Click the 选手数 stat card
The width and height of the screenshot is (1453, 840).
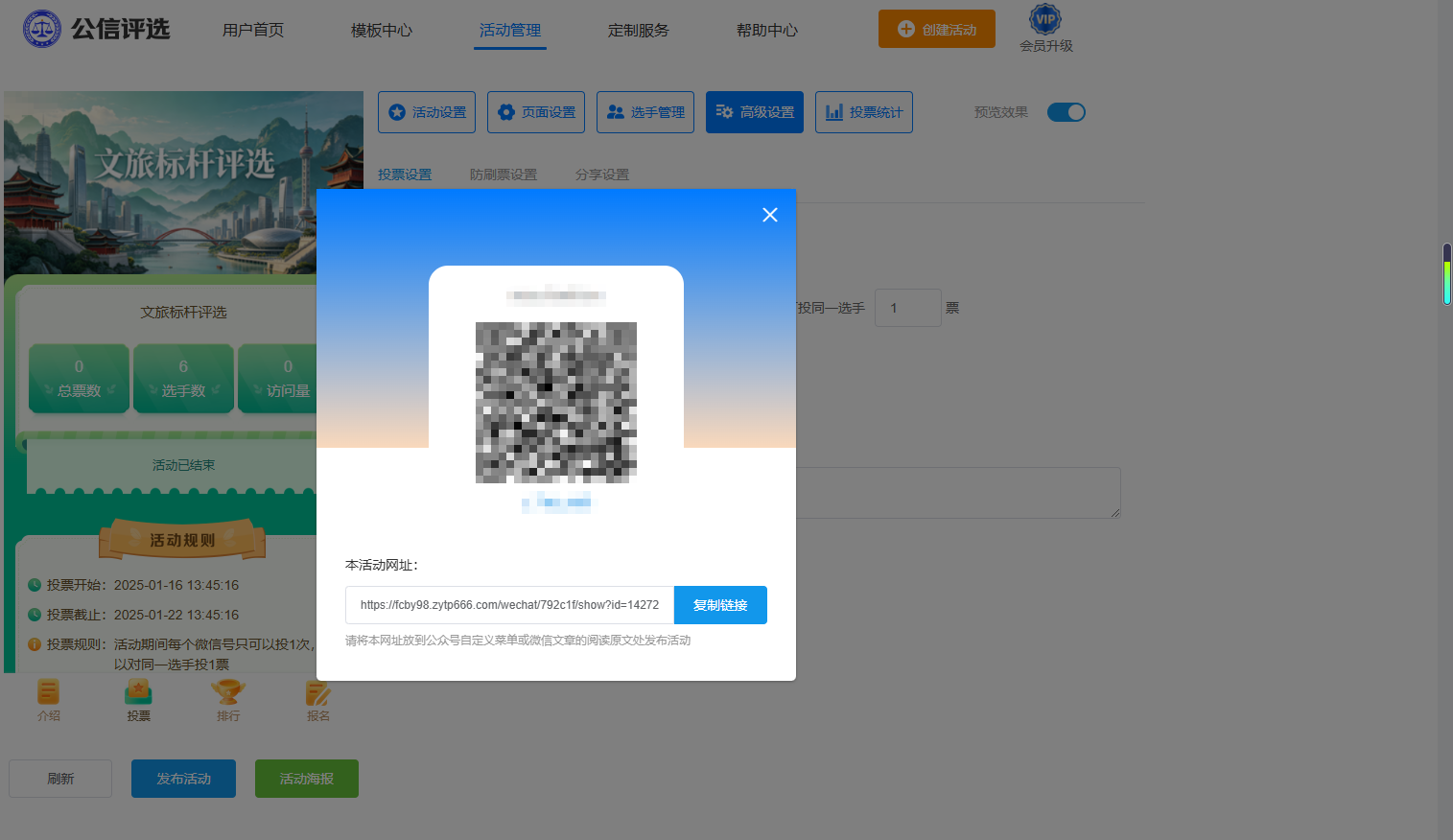(183, 379)
